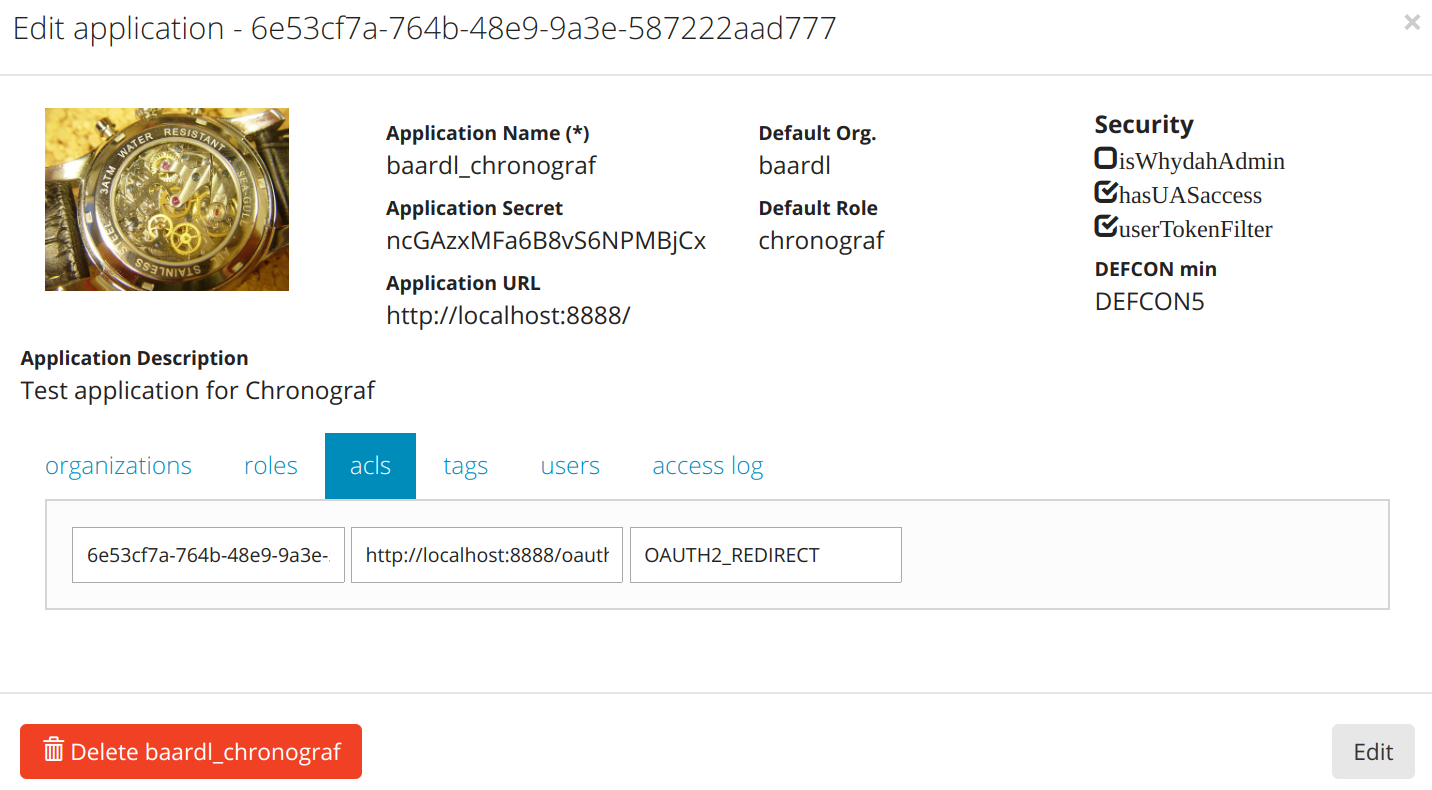Screen dimensions: 1432x790
Task: Select application name baardl_chronograf value
Action: (x=491, y=165)
